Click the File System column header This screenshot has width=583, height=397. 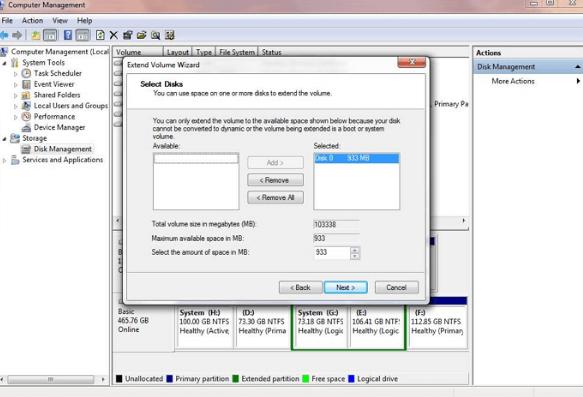point(237,52)
